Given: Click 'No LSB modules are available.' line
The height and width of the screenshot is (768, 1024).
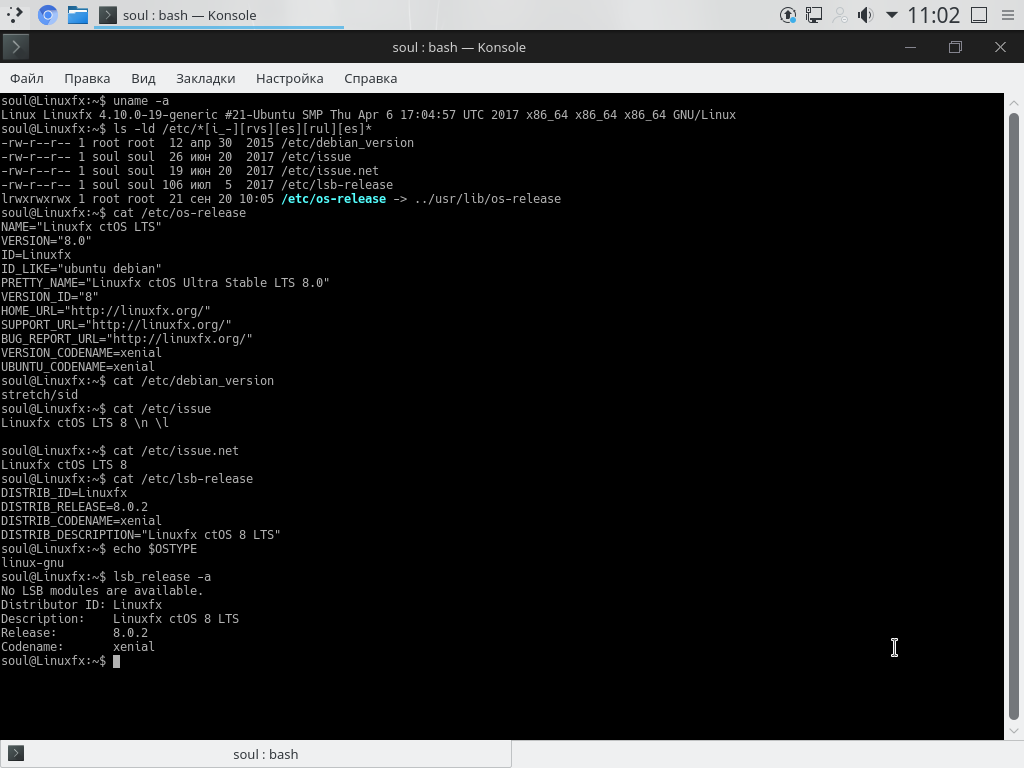Looking at the screenshot, I should click(x=102, y=590).
